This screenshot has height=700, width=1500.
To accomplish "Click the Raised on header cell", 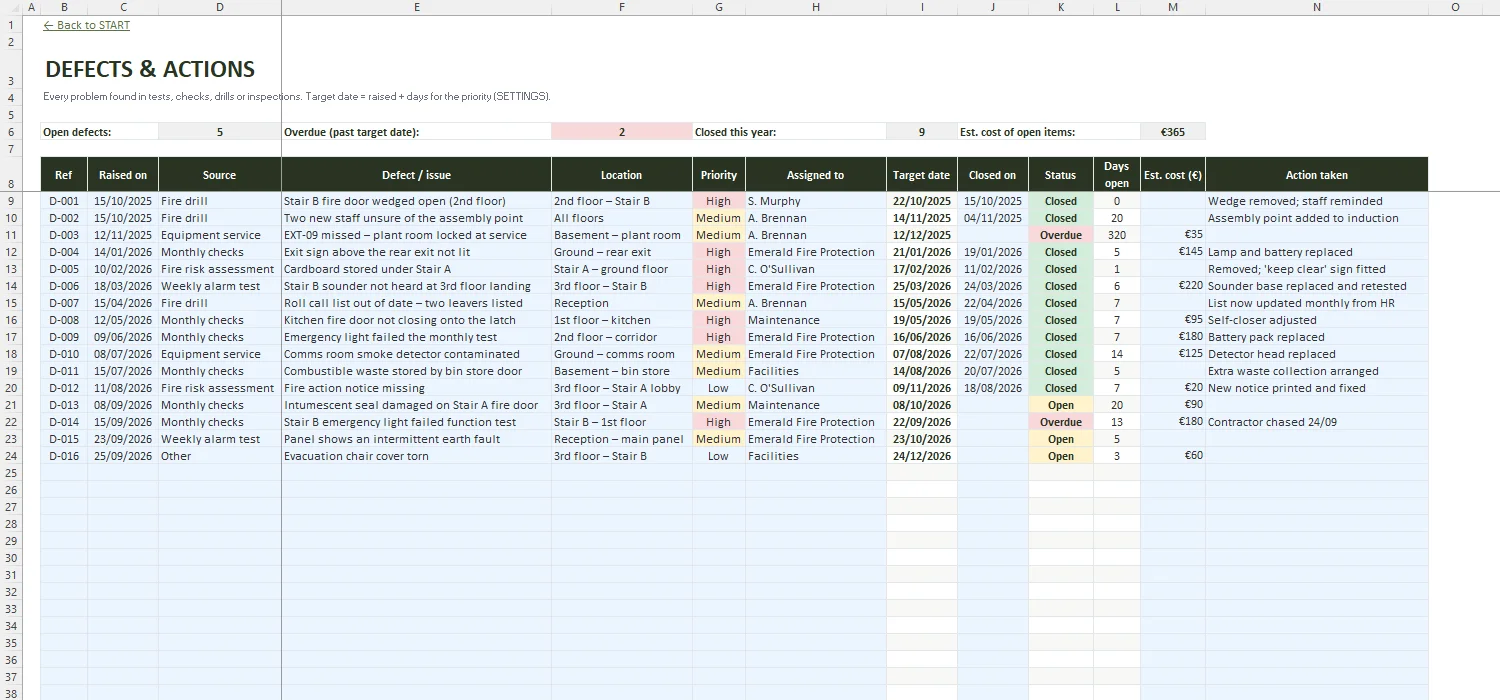I will 123,174.
